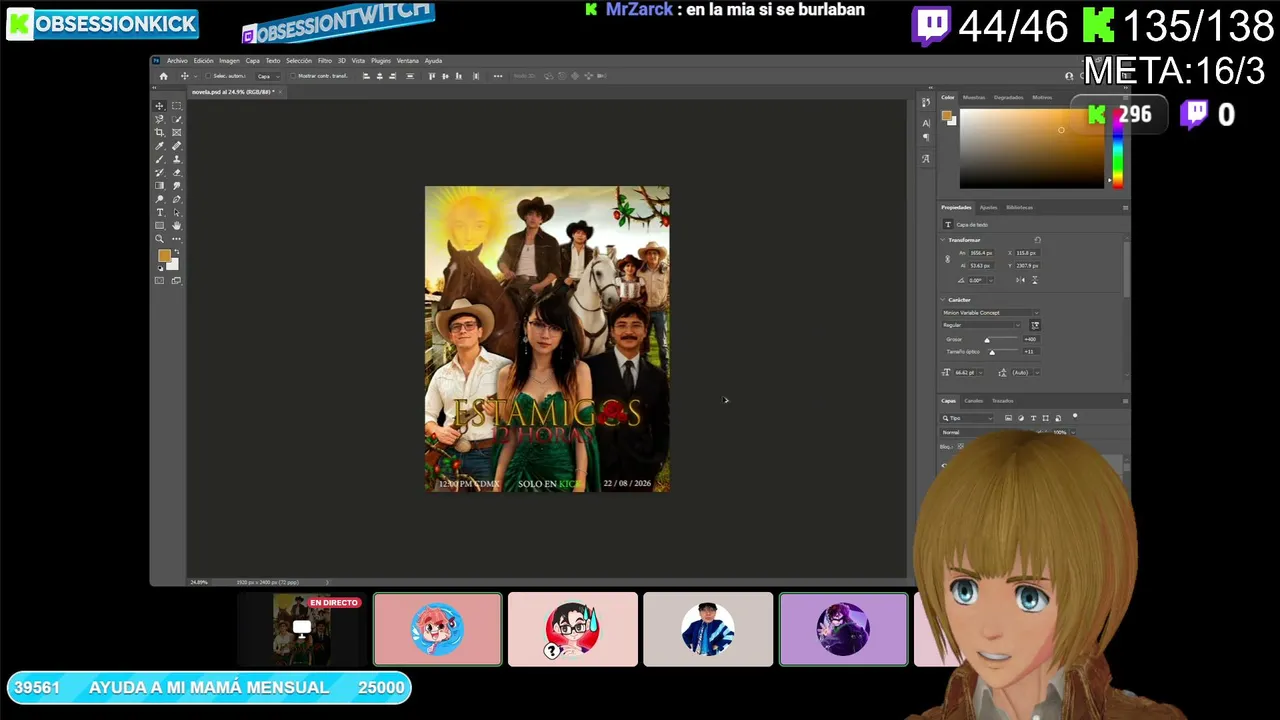Flip vertically in the Transformar section
Viewport: 1280px width, 720px height.
tap(1034, 280)
